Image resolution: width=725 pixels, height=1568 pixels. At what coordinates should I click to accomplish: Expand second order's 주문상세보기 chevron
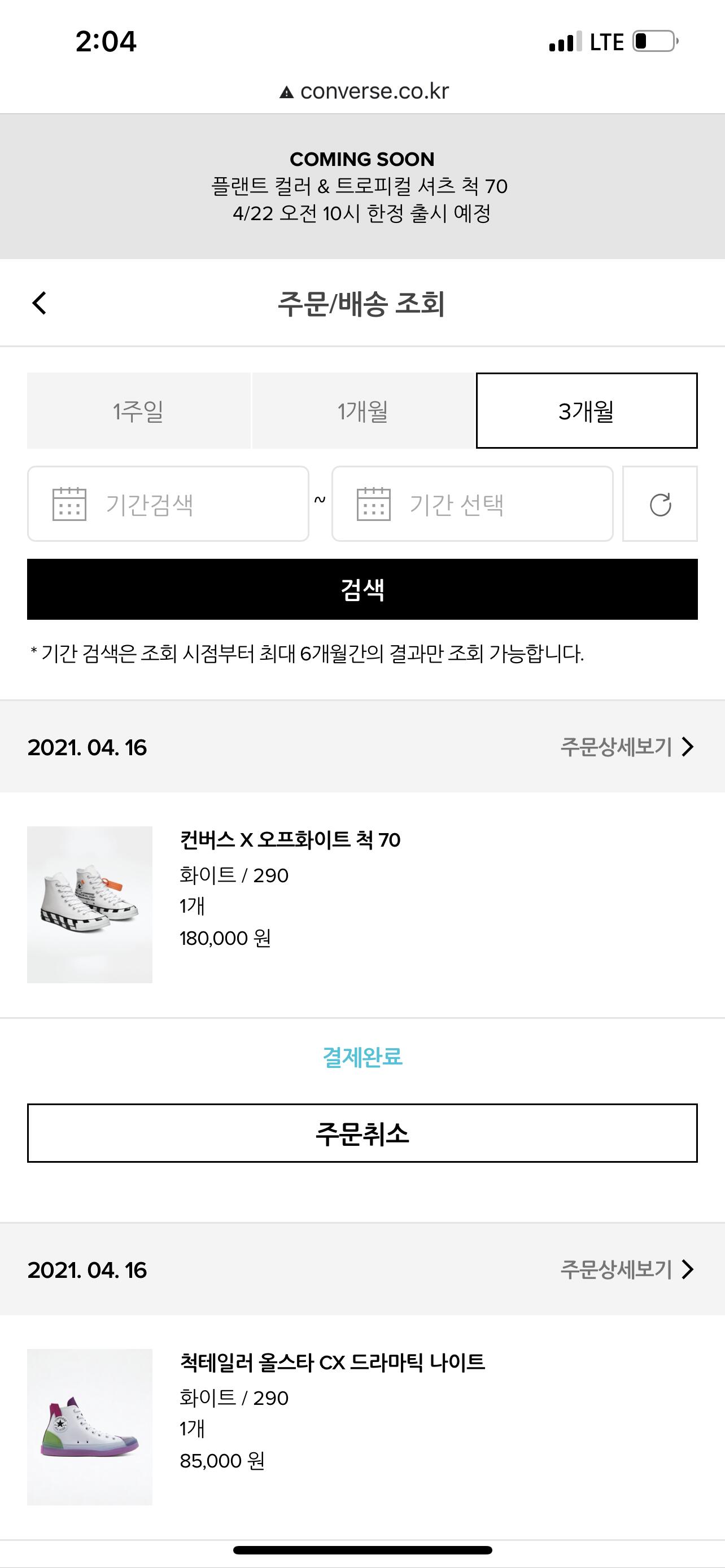(x=687, y=1270)
